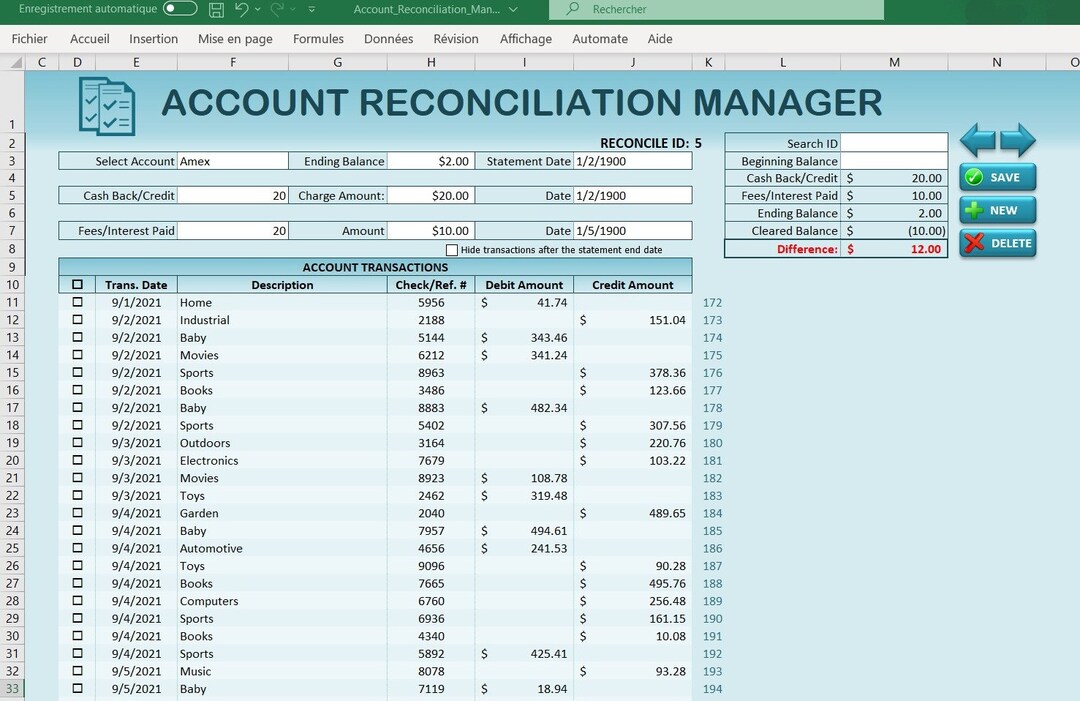Open the Automate tab
1080x701 pixels.
(x=600, y=39)
